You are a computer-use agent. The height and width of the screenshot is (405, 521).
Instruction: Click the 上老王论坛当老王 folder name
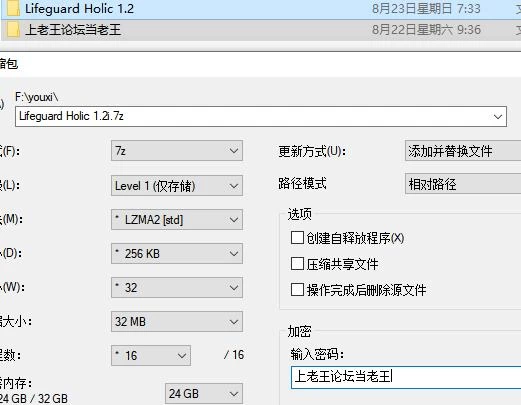click(73, 30)
